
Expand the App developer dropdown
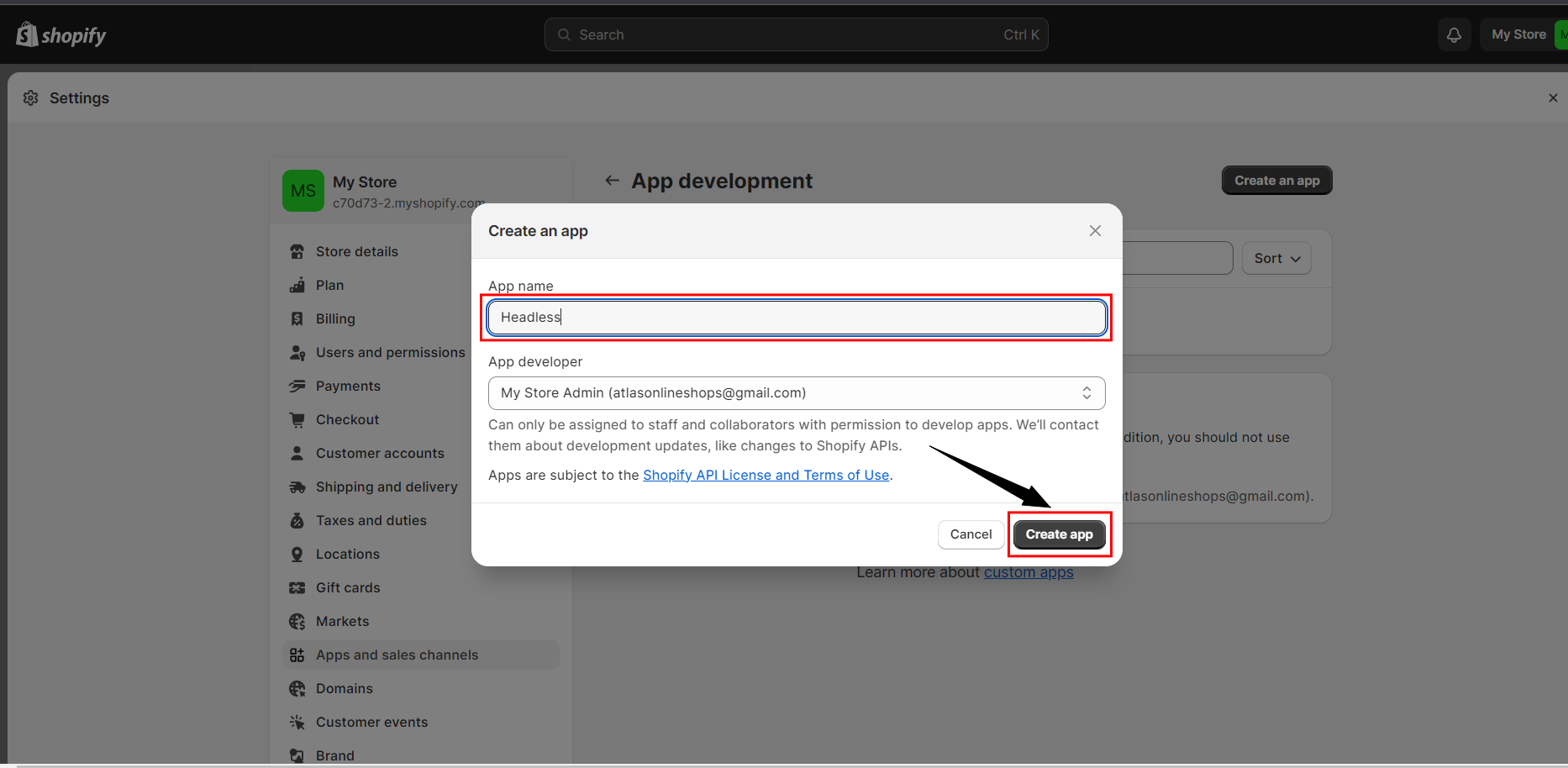click(x=796, y=393)
